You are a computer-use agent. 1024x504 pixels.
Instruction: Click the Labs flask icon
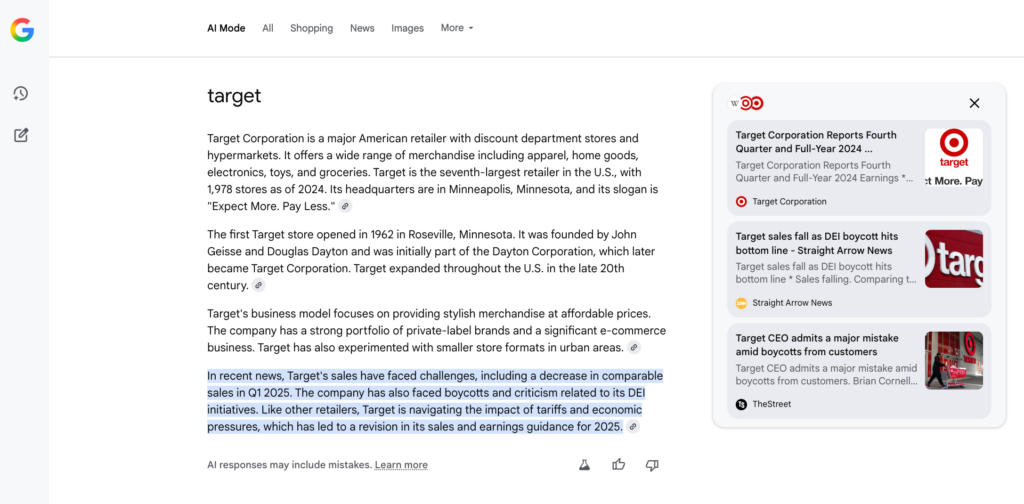(x=585, y=465)
